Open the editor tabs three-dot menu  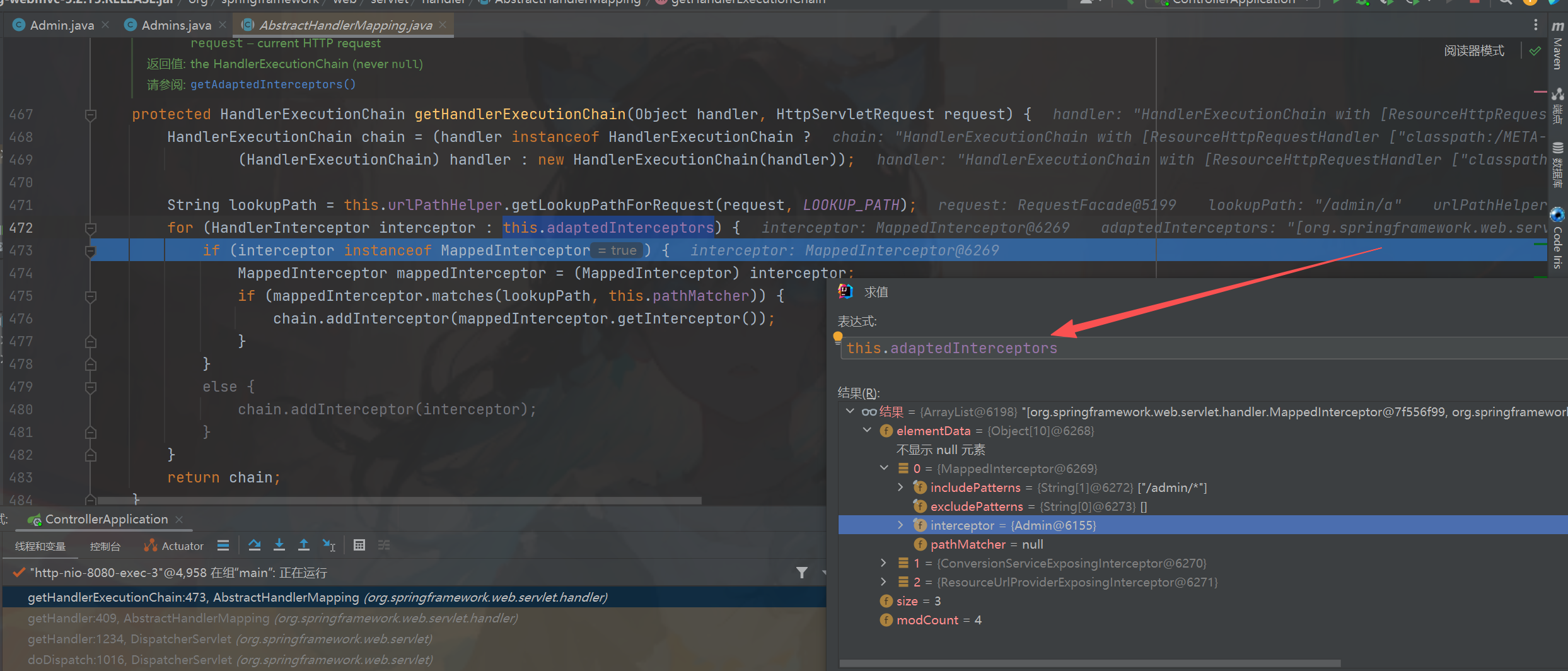[1535, 25]
